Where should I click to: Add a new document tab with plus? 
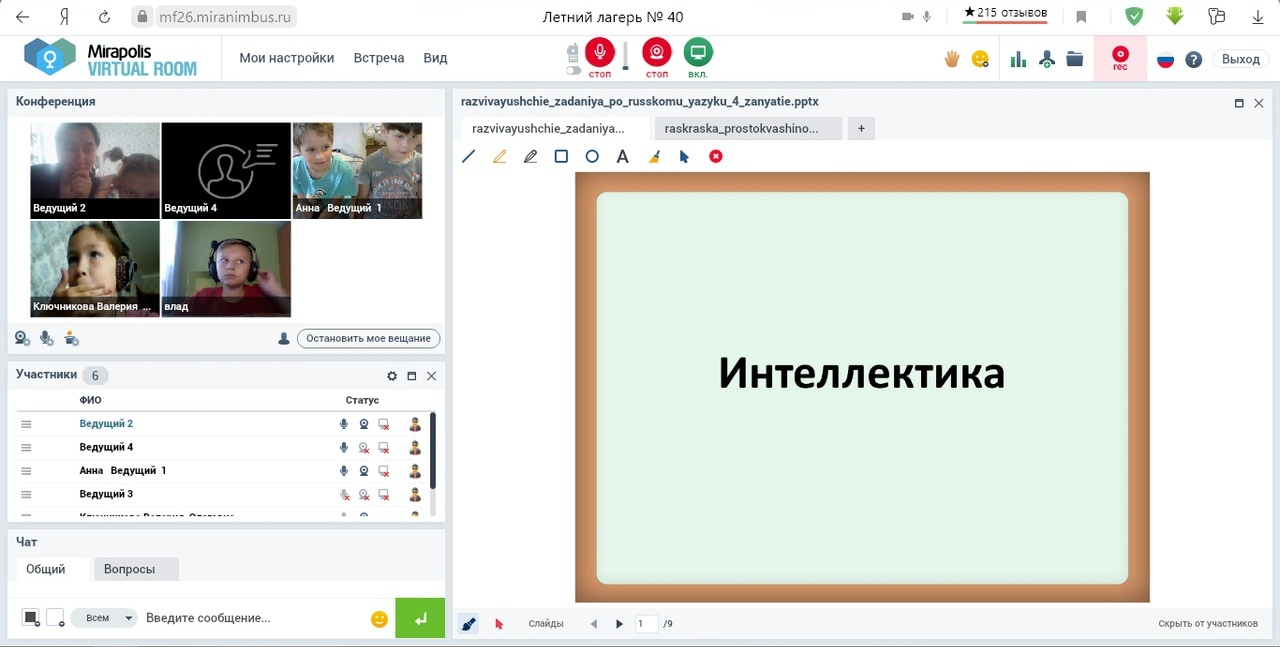coord(861,128)
